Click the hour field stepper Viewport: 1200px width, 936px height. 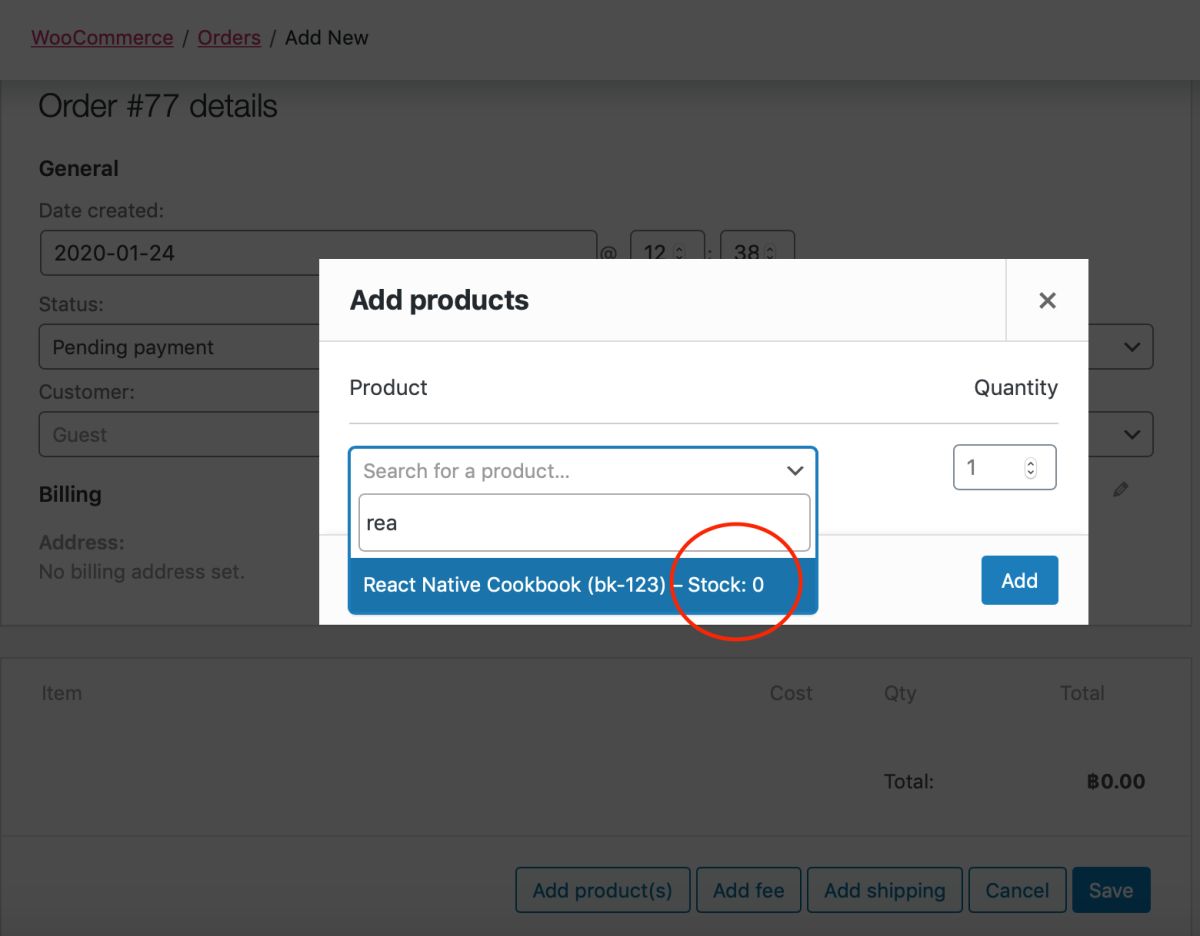[x=680, y=252]
